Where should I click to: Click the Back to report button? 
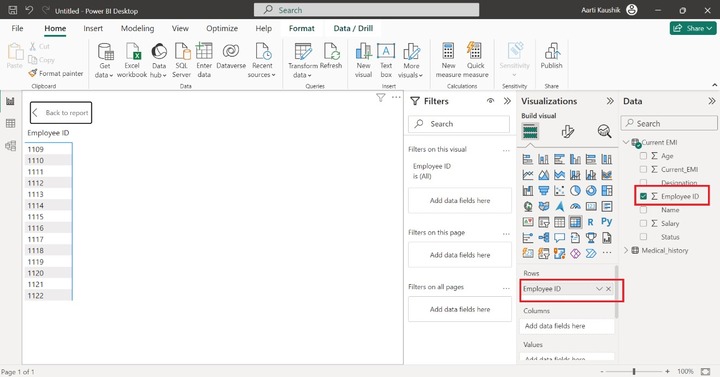pos(61,113)
